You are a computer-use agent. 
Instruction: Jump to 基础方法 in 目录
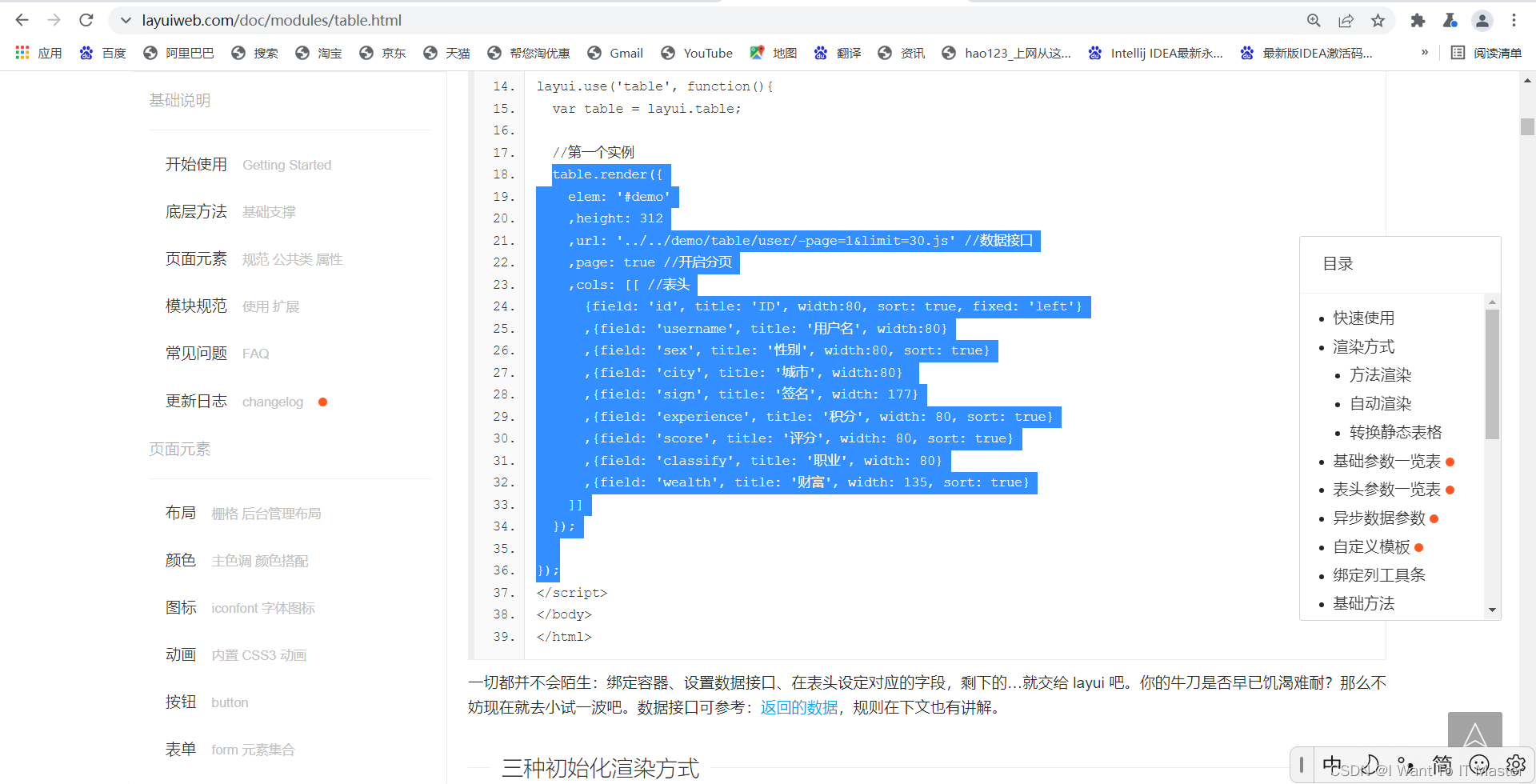tap(1363, 604)
